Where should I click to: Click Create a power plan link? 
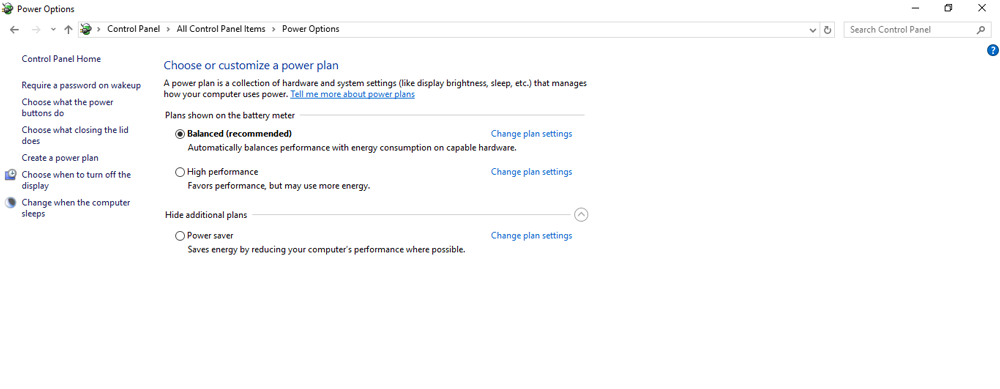tap(60, 158)
